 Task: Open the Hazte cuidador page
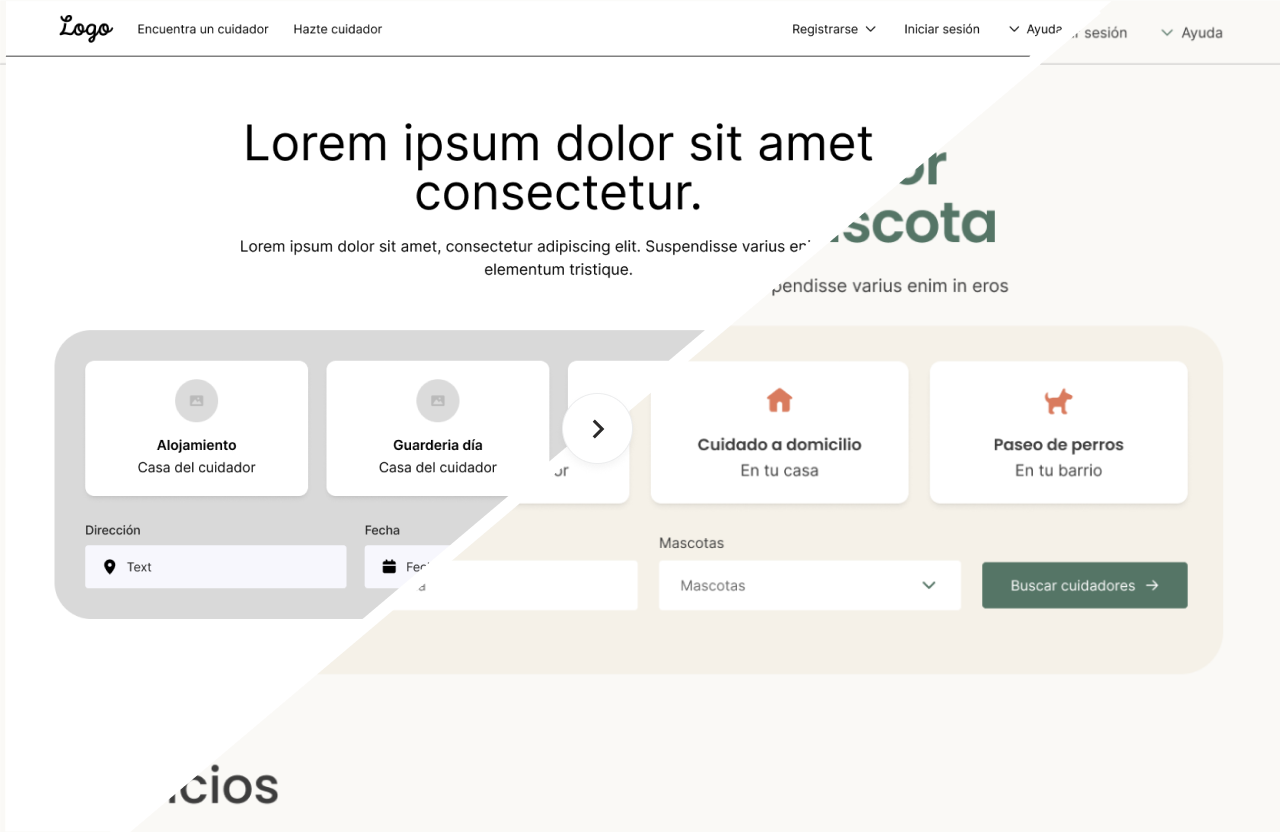[338, 29]
